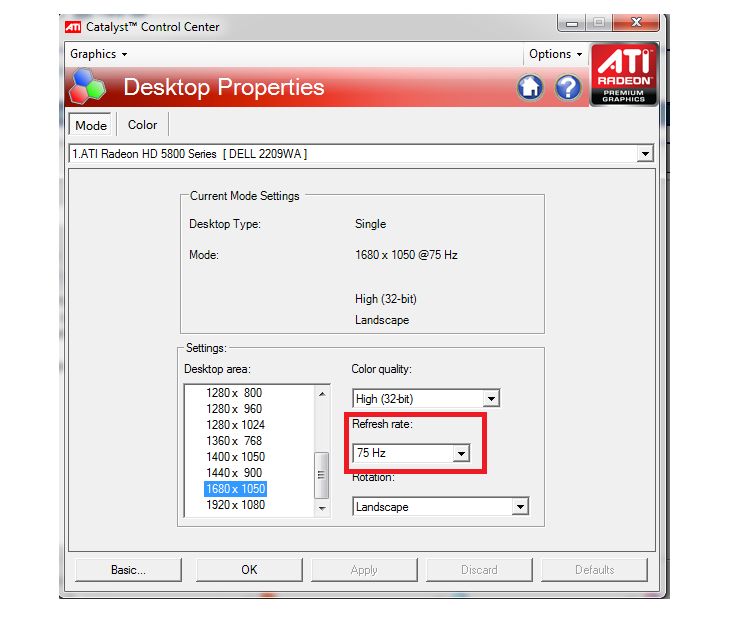Click the OK button
Screen dimensions: 735x617
pyautogui.click(x=249, y=570)
